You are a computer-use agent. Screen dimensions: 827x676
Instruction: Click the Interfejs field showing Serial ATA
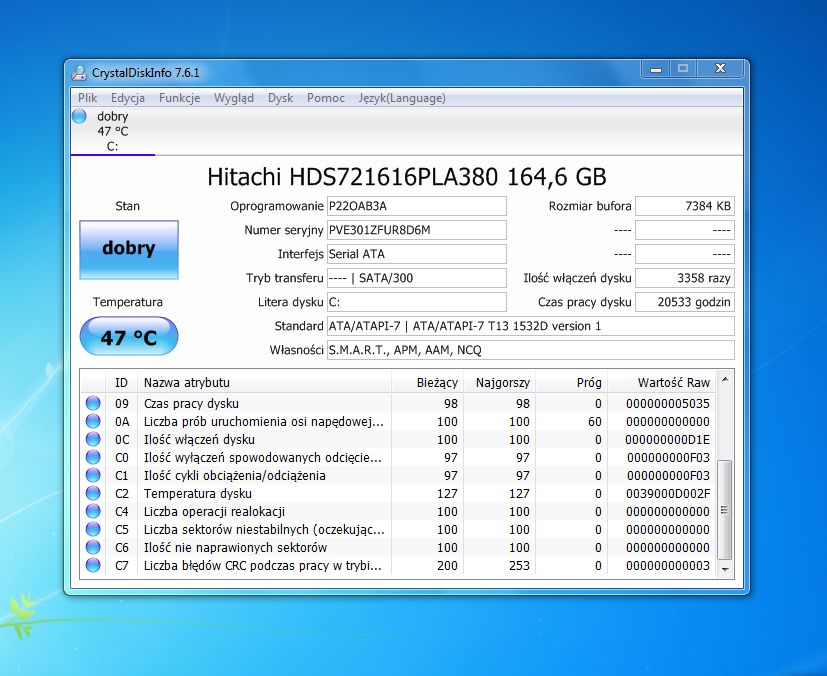pos(417,254)
